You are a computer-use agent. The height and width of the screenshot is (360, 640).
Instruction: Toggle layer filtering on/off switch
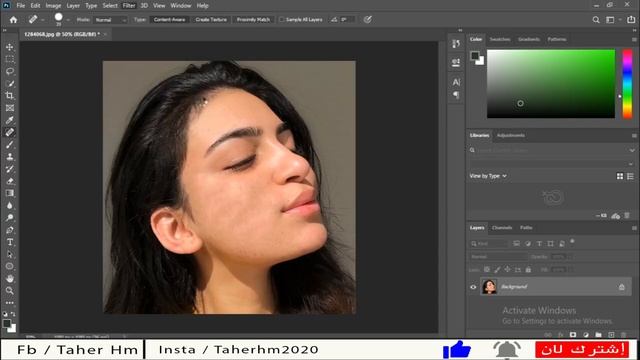pyautogui.click(x=572, y=242)
